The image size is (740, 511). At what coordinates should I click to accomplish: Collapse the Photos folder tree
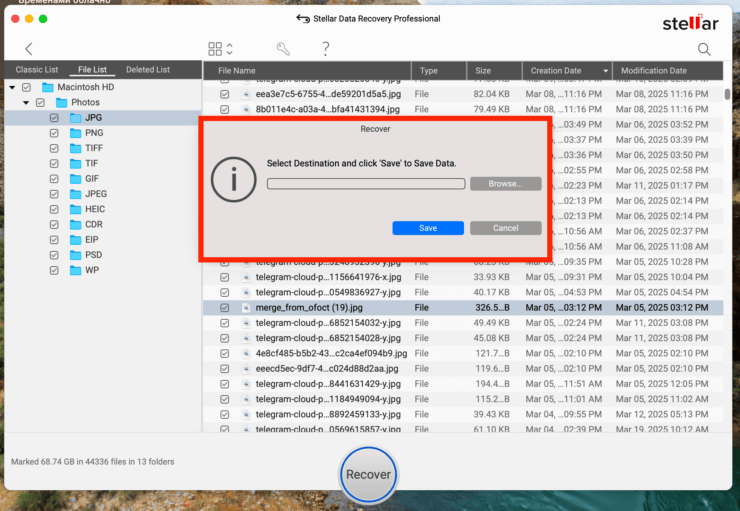pos(25,103)
